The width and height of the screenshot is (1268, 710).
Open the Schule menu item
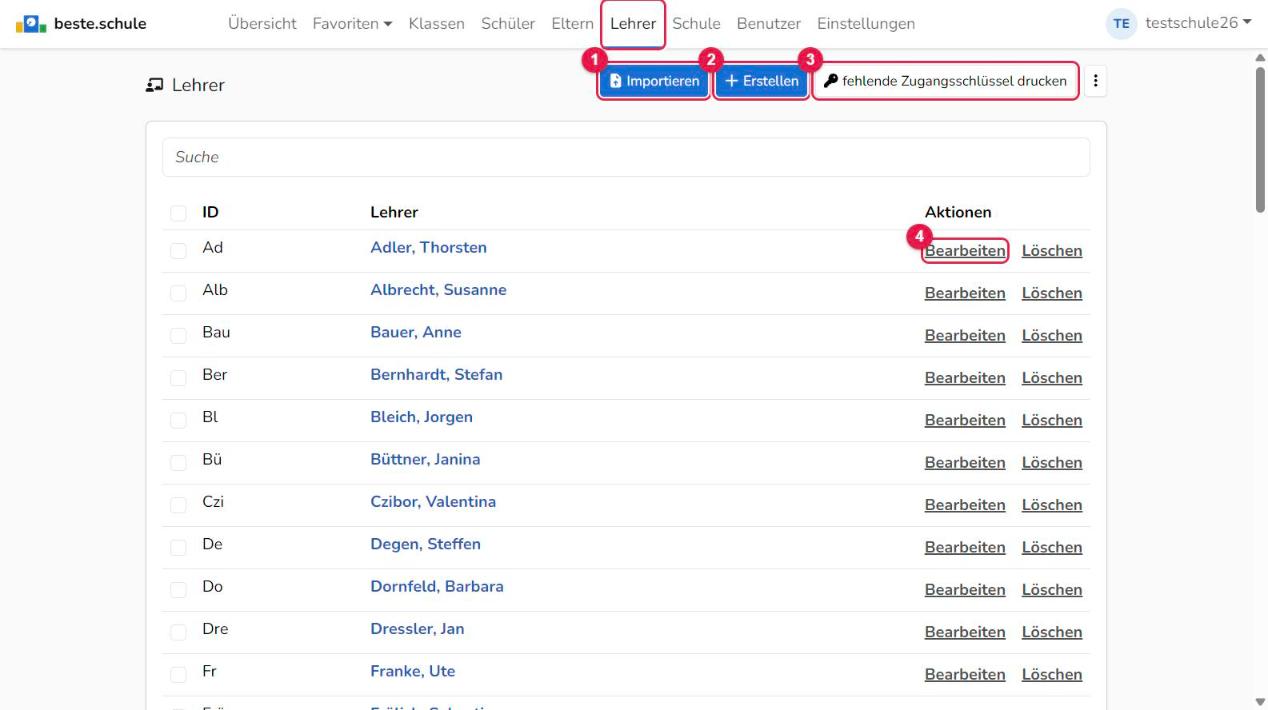click(696, 23)
